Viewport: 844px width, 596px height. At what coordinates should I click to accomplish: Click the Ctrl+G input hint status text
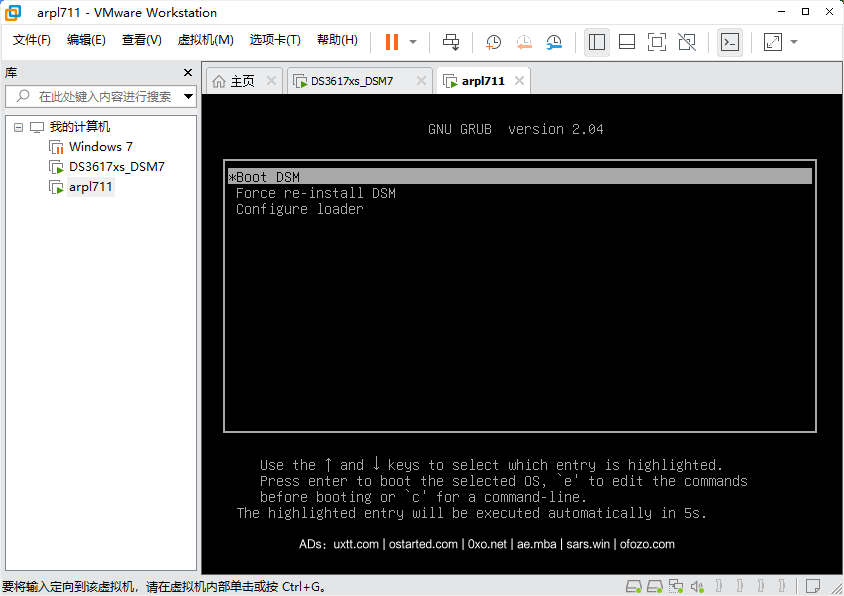click(164, 586)
